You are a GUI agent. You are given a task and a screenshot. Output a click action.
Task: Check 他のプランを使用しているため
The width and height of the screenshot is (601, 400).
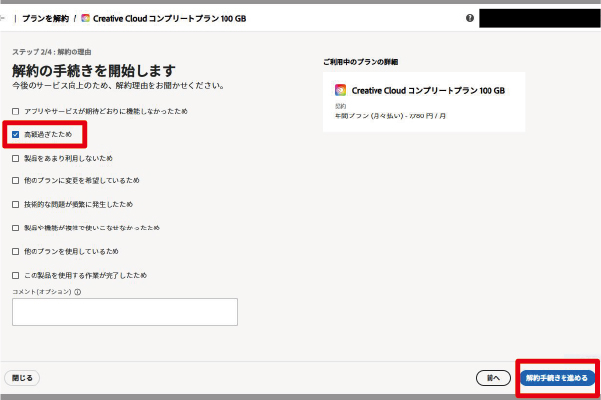tap(15, 252)
